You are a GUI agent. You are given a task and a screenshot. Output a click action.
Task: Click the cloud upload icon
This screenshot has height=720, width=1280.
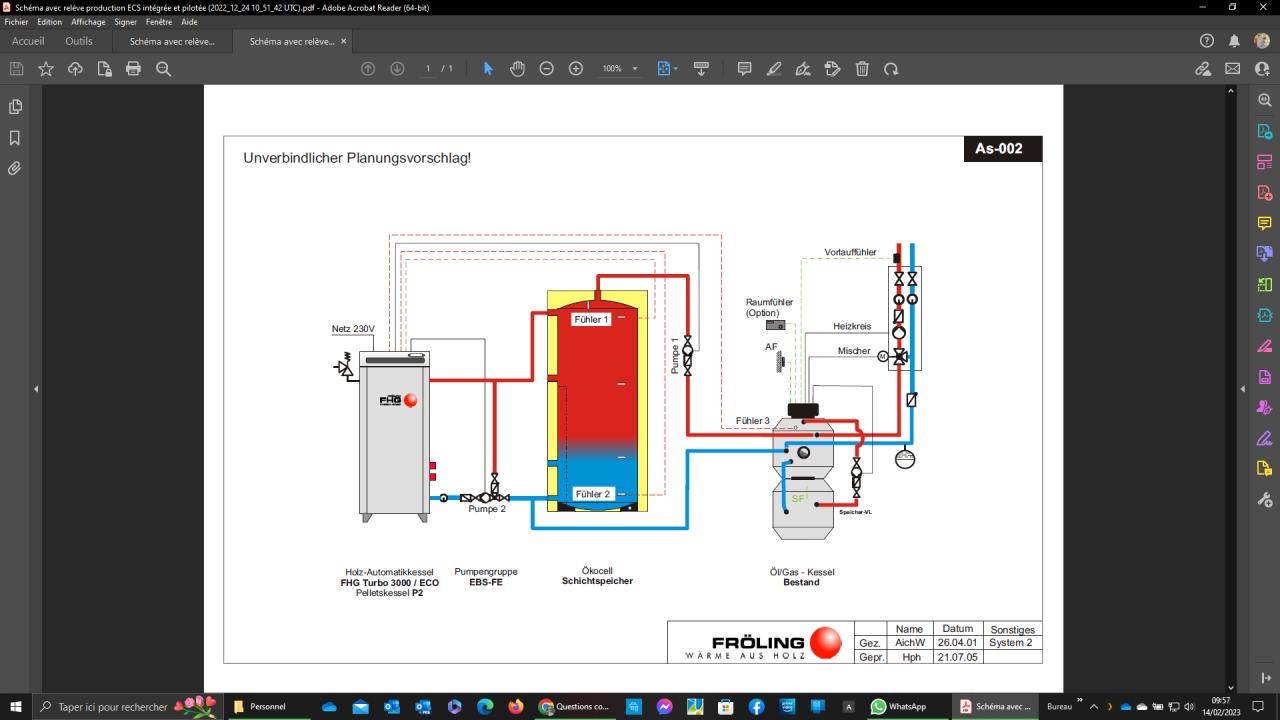[x=75, y=69]
